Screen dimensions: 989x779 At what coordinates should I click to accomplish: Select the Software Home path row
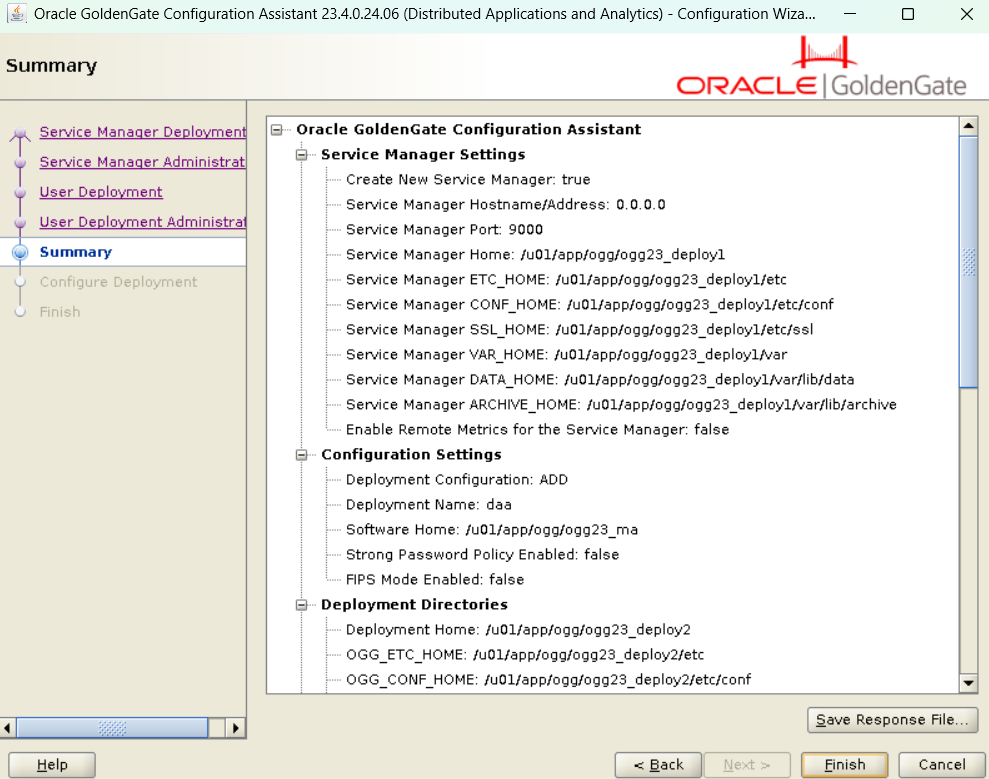click(x=491, y=530)
